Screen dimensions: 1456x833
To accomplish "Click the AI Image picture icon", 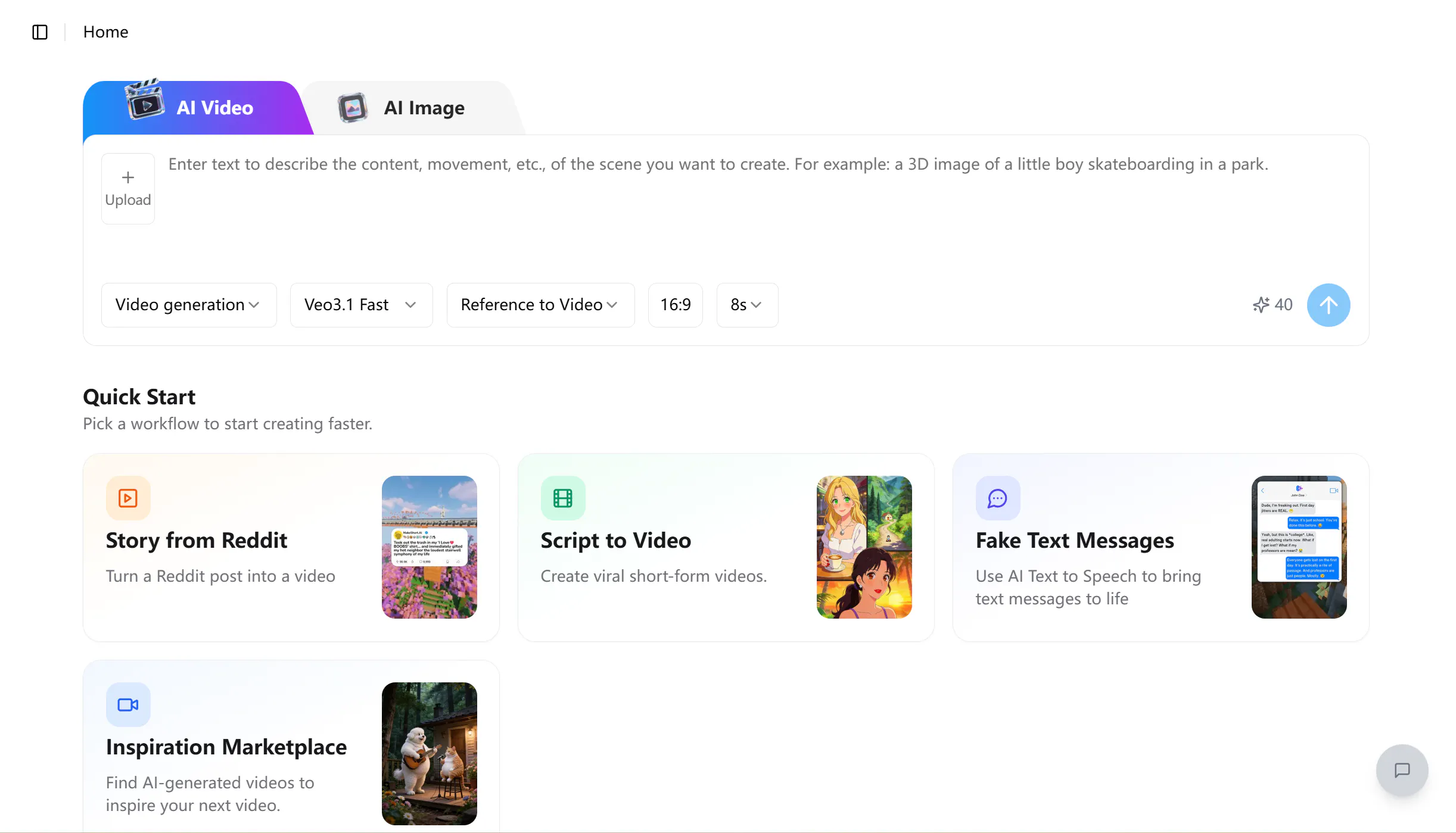I will click(353, 108).
